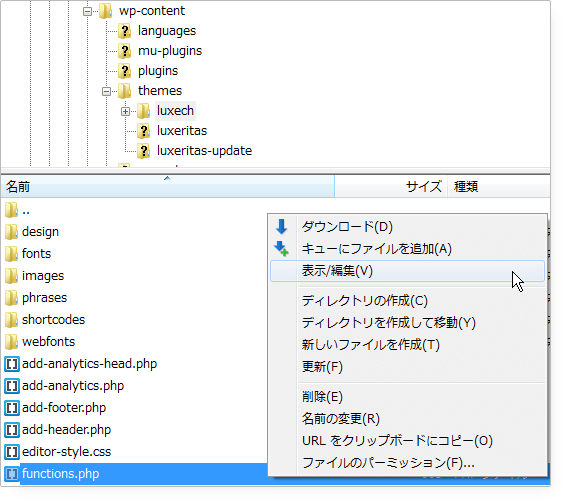This screenshot has height=502, width=566.
Task: Select add-analytics-head.php file name
Action: pyautogui.click(x=90, y=364)
